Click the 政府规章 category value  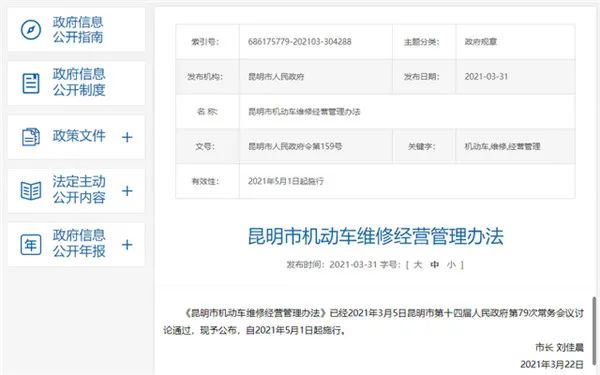point(481,42)
